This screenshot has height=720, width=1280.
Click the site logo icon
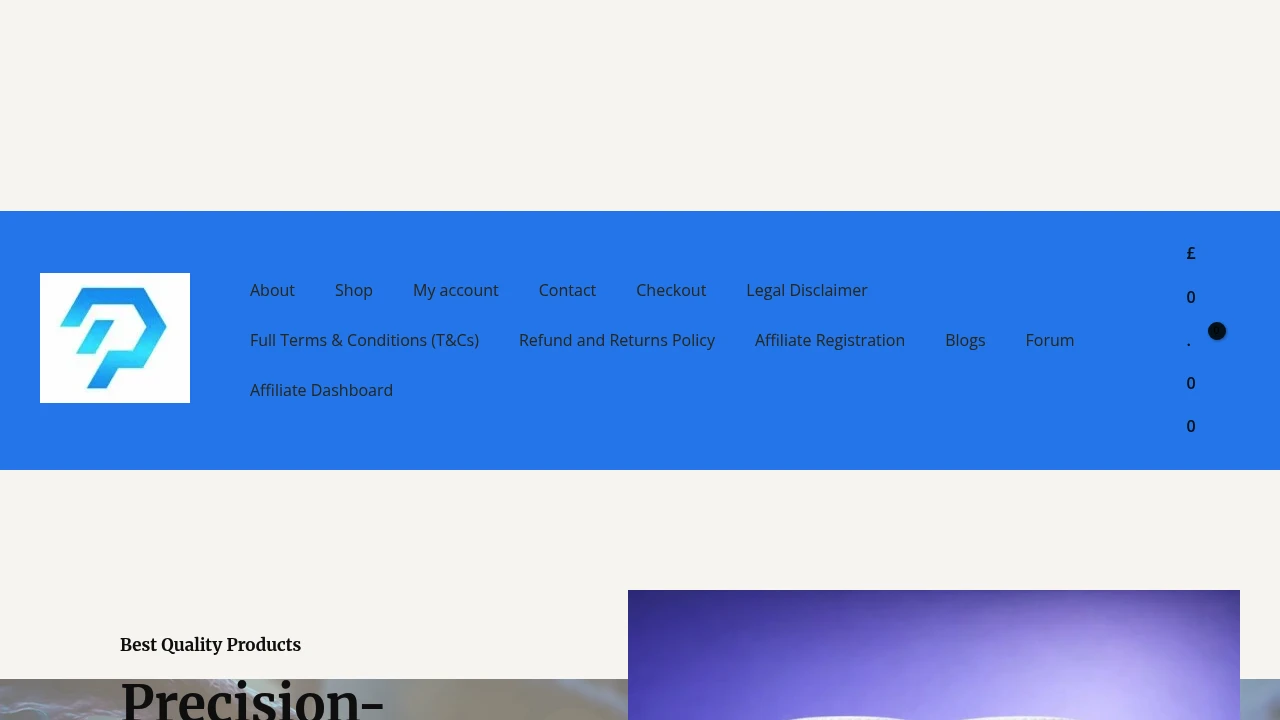point(114,337)
